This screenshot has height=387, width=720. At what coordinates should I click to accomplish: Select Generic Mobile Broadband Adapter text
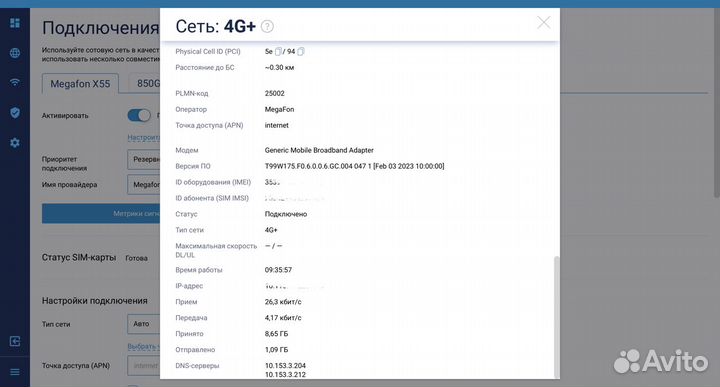319,150
